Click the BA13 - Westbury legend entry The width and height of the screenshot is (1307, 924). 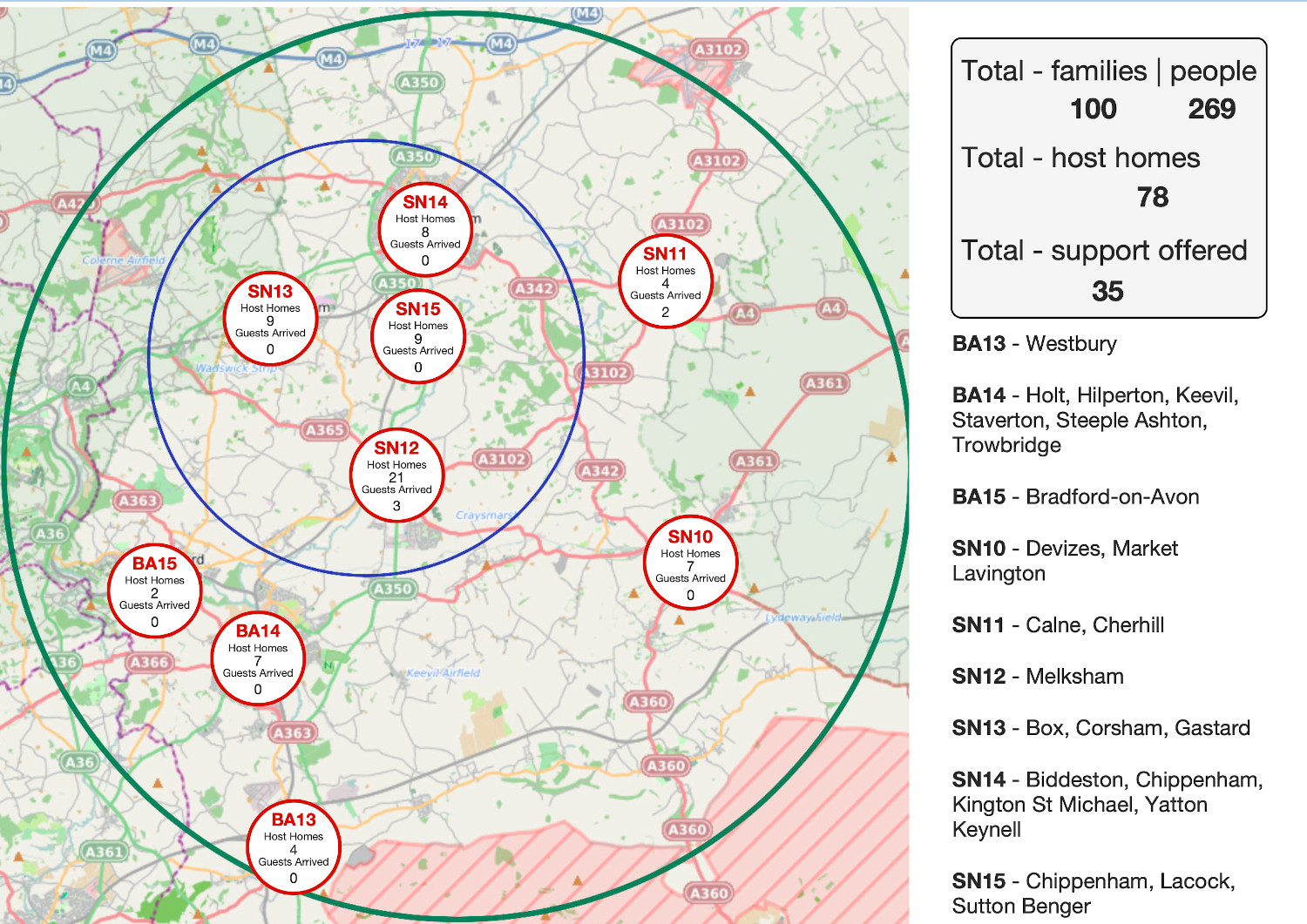click(x=1034, y=344)
